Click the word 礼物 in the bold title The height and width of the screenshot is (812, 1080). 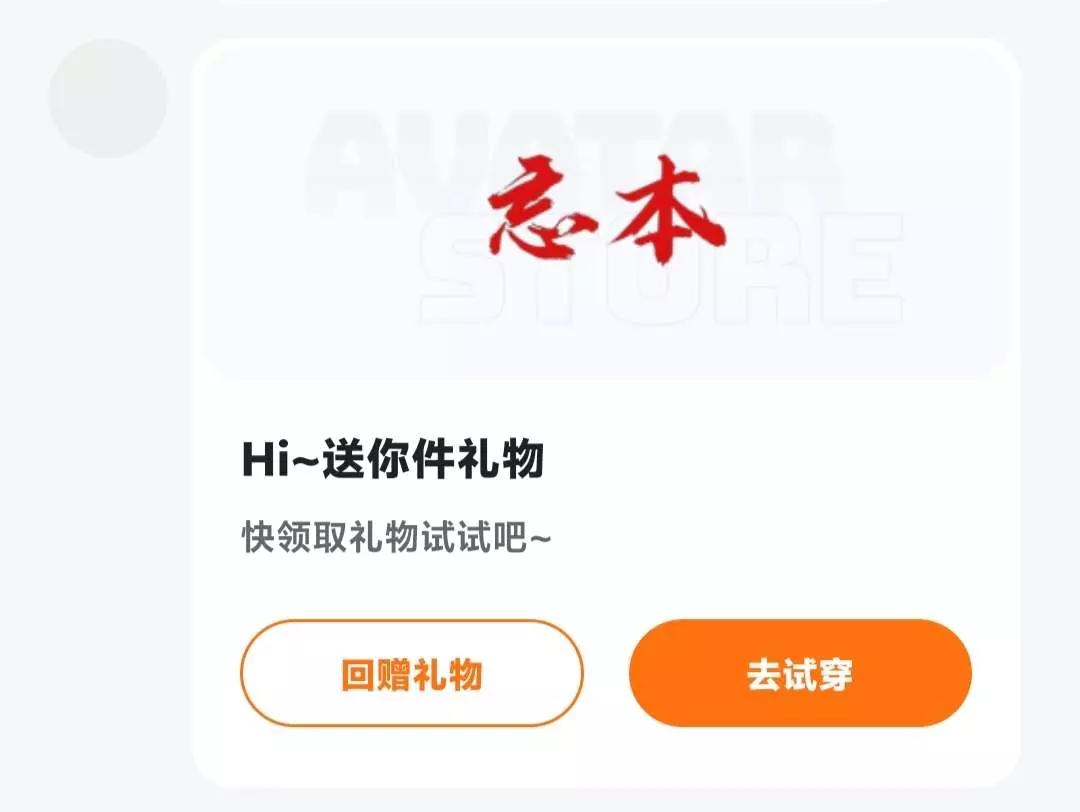tap(501, 459)
